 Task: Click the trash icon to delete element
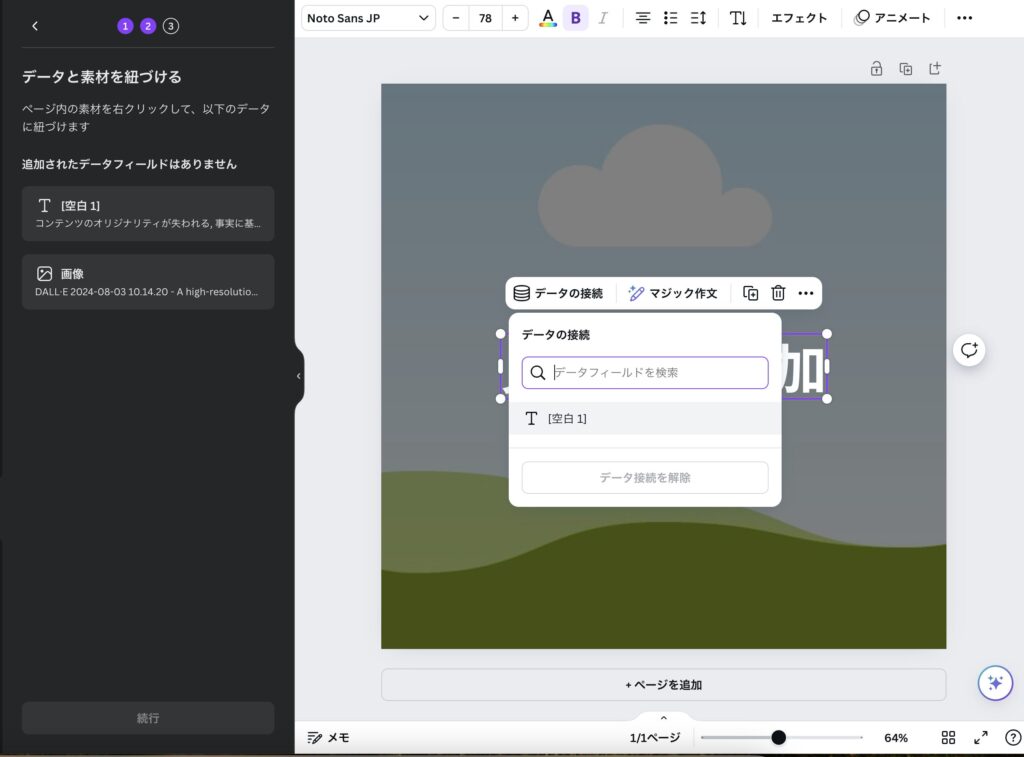(x=778, y=293)
